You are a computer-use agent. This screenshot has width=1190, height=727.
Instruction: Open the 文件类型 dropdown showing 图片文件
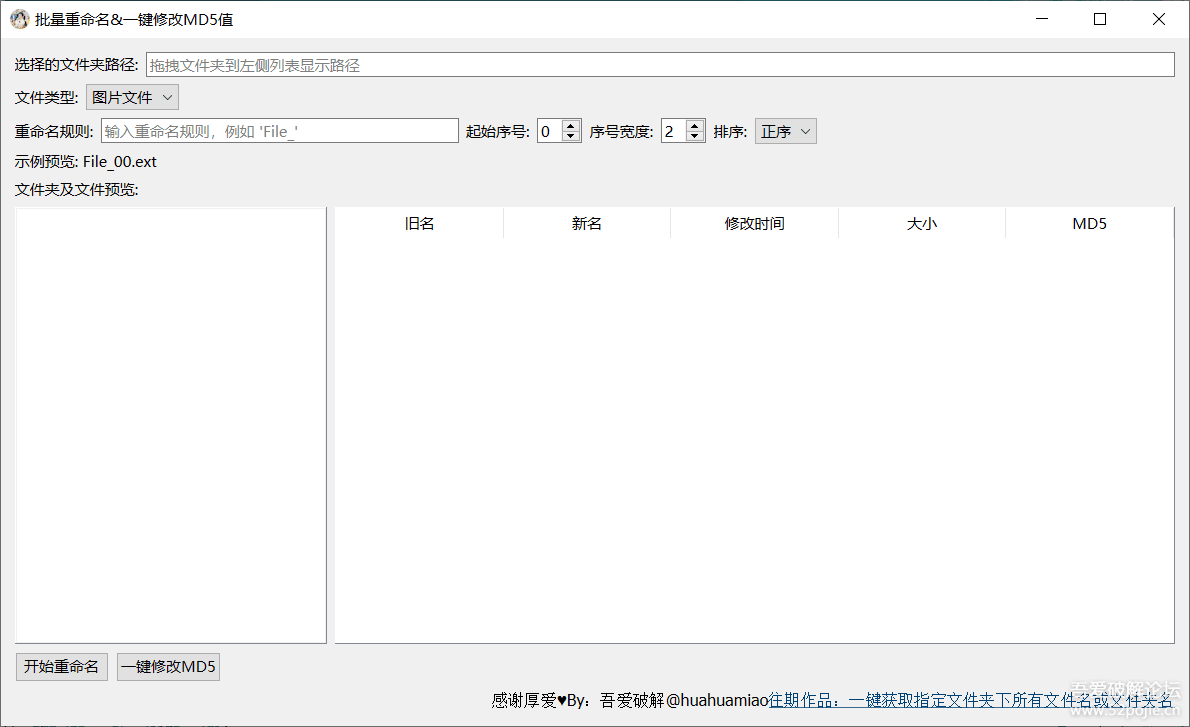pos(133,98)
